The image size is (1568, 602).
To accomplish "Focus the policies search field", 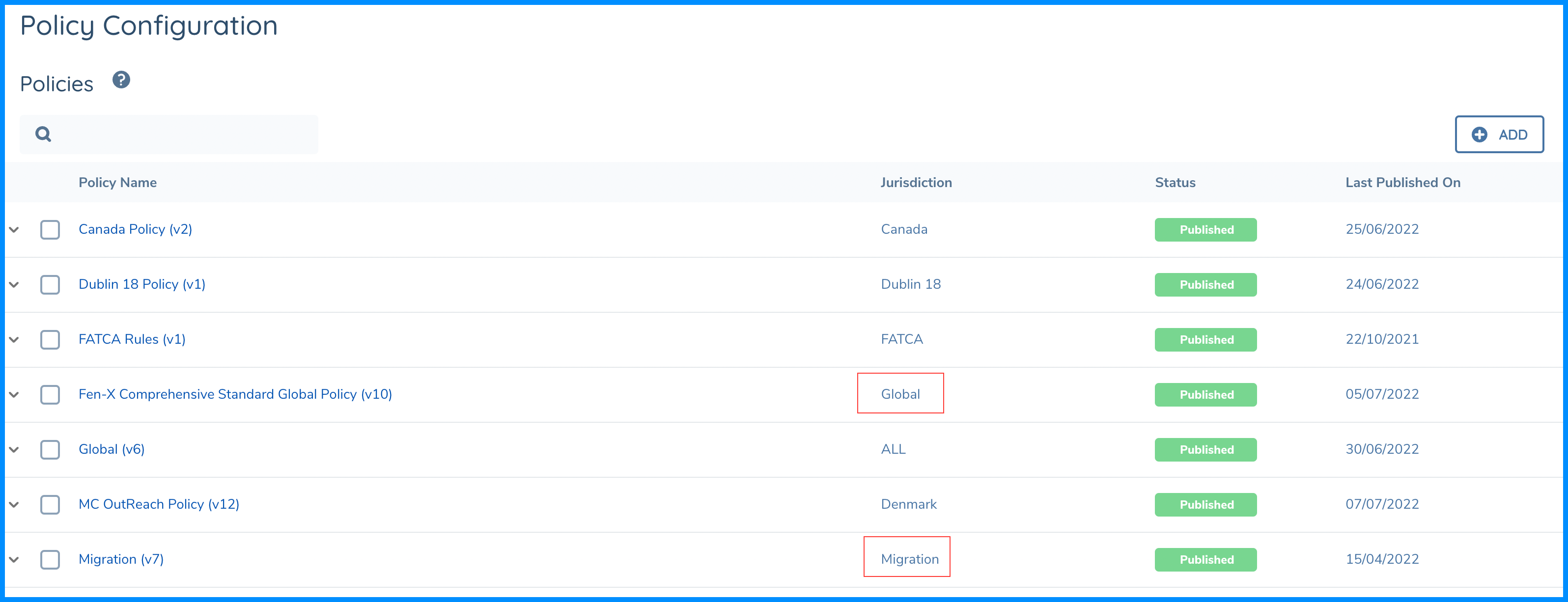I will tap(183, 135).
